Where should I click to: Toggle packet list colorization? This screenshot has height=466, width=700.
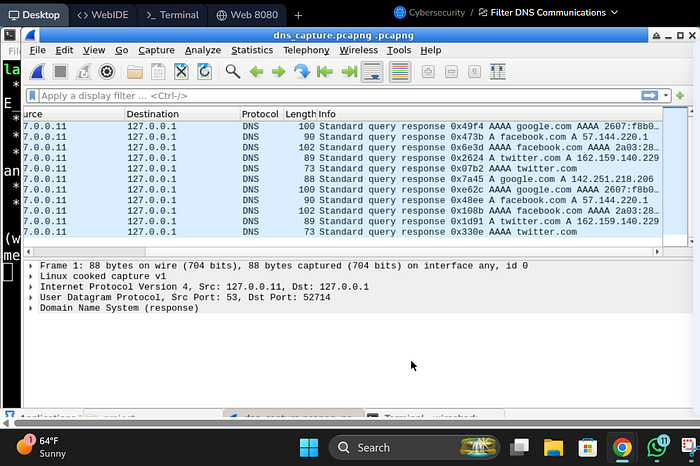pyautogui.click(x=400, y=72)
